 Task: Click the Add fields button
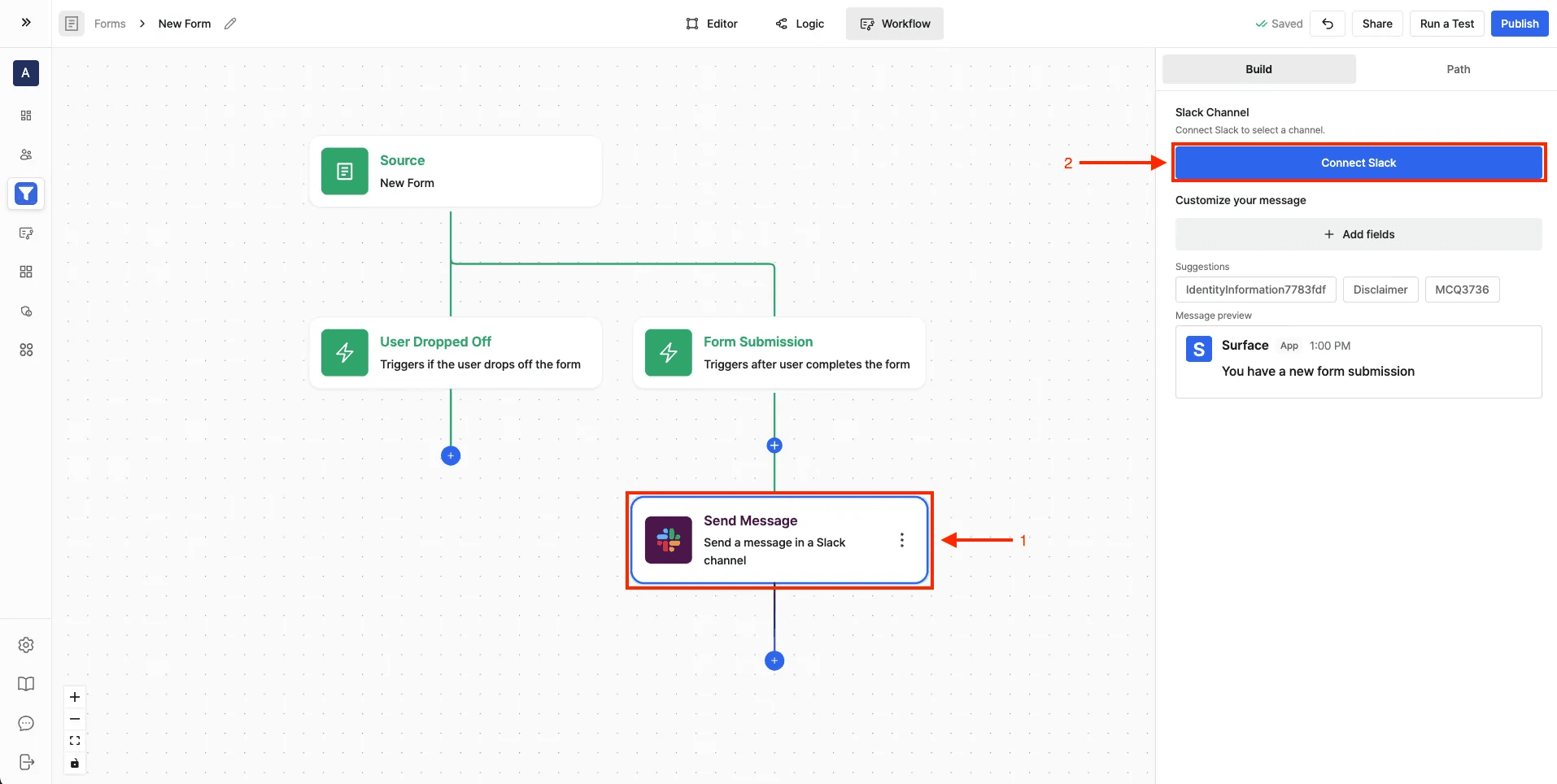1359,234
